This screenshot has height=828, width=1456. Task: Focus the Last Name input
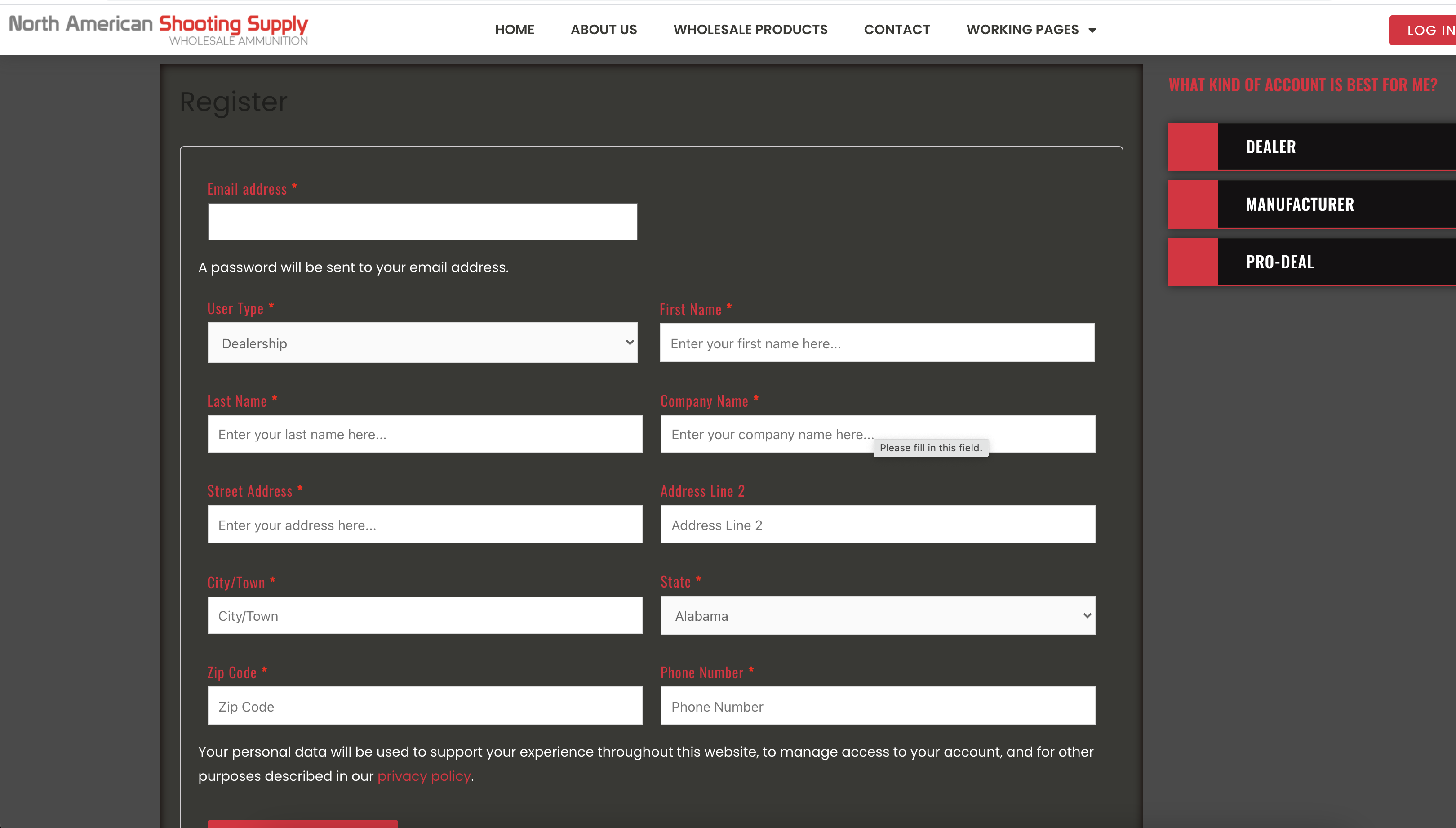click(x=425, y=434)
